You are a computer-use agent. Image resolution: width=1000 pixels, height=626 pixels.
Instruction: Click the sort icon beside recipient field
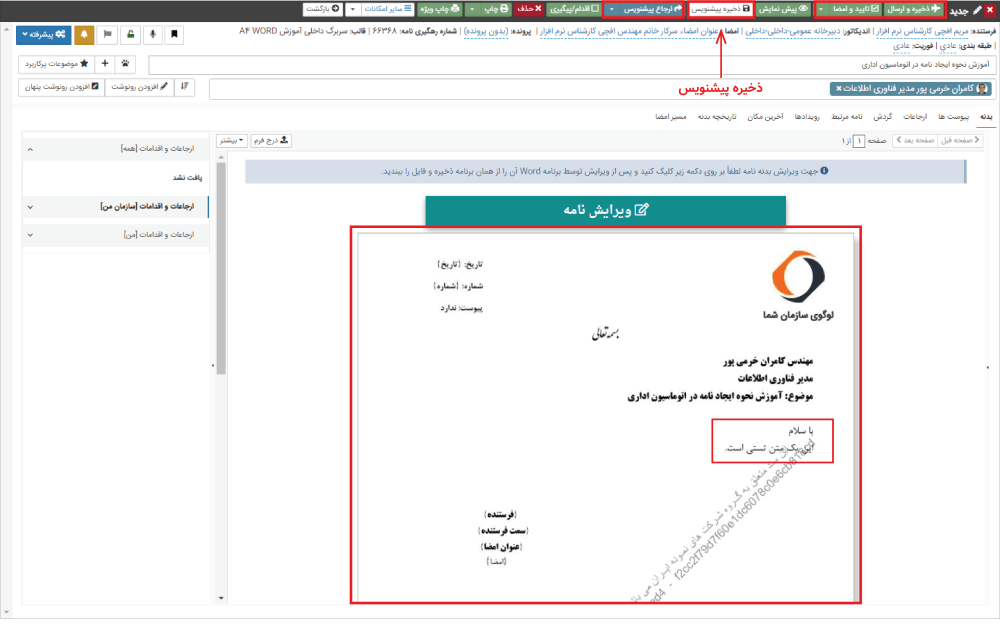pos(186,88)
